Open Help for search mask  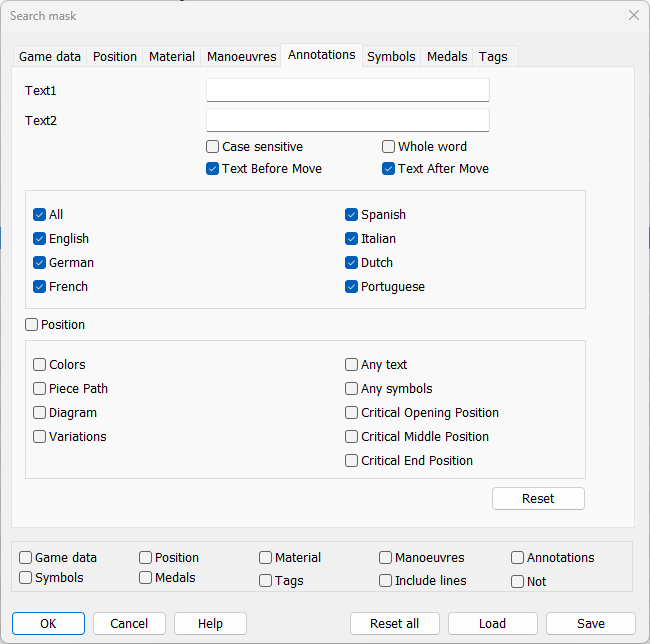210,624
